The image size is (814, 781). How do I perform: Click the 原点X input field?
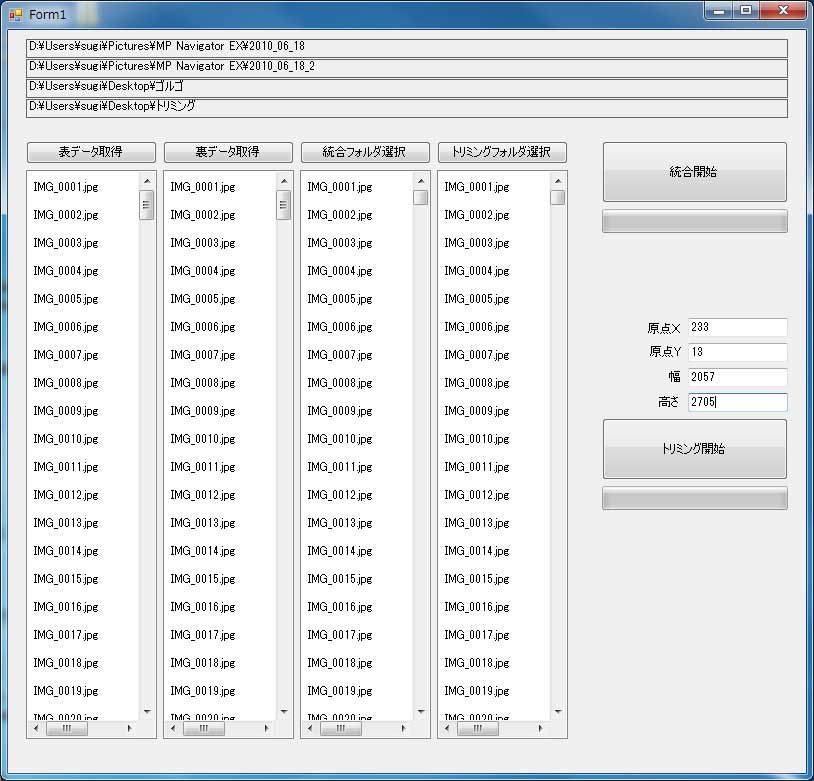tap(737, 327)
